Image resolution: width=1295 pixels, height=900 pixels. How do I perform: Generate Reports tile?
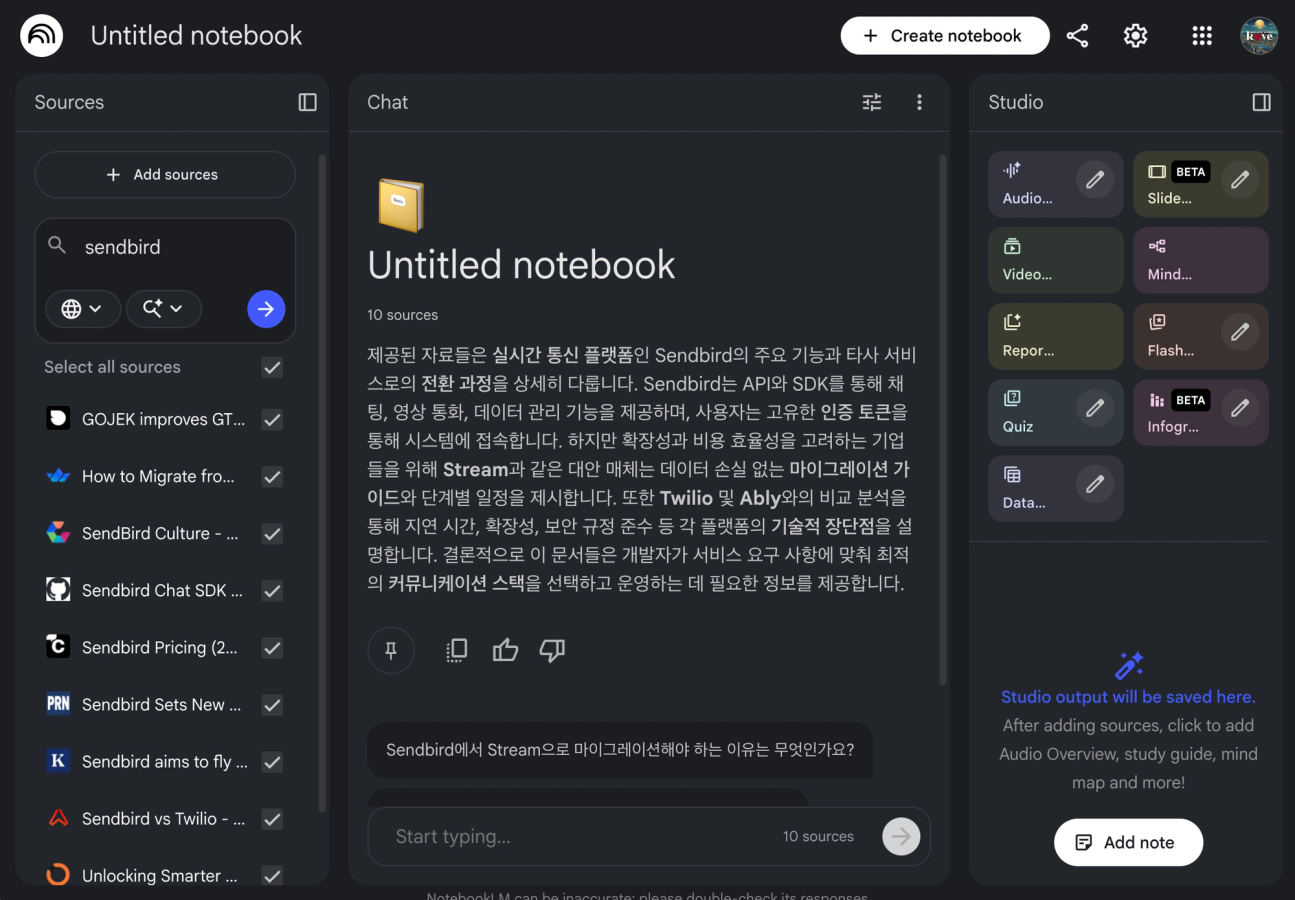1055,336
